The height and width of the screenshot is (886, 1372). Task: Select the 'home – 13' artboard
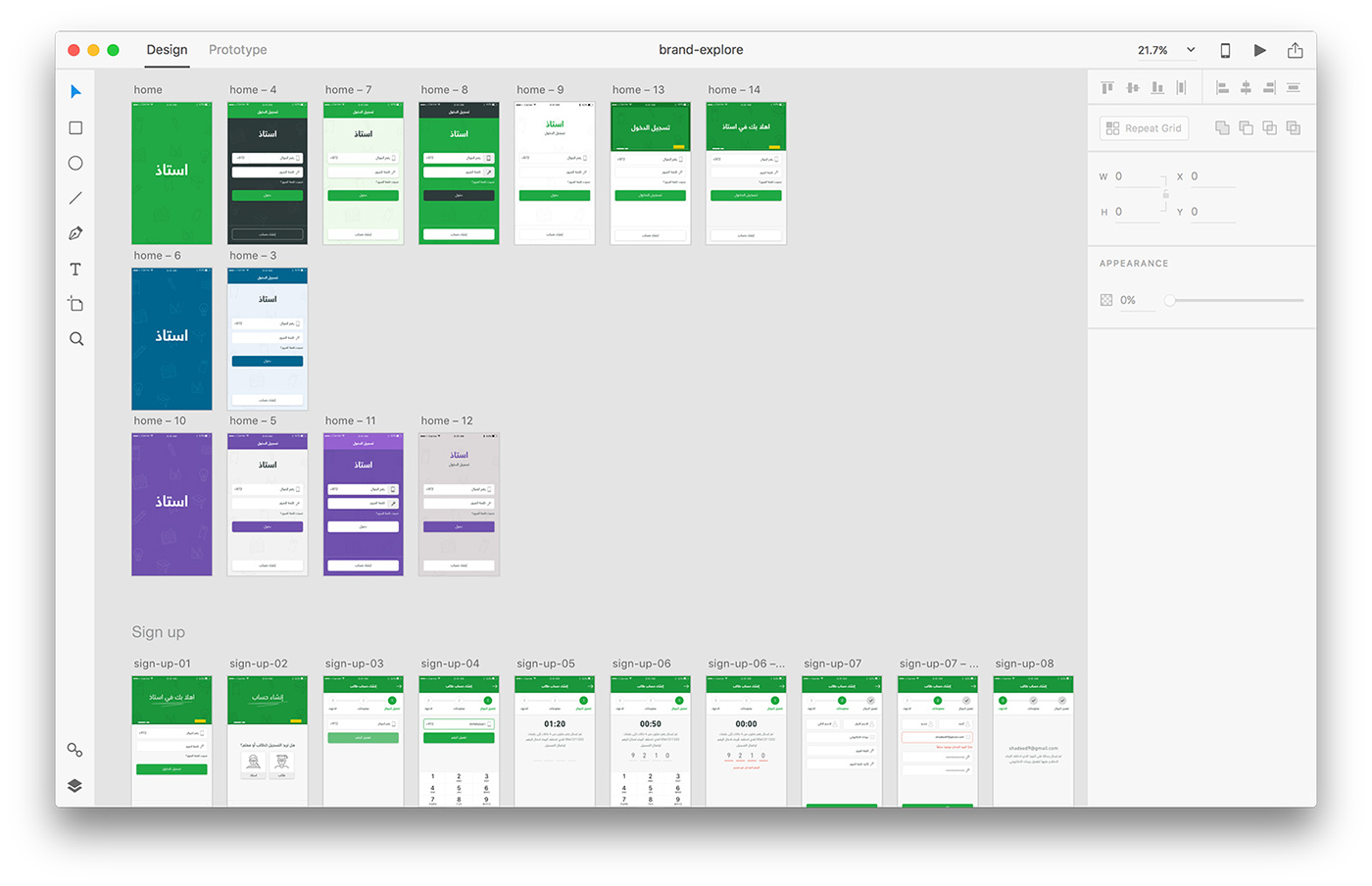651,173
